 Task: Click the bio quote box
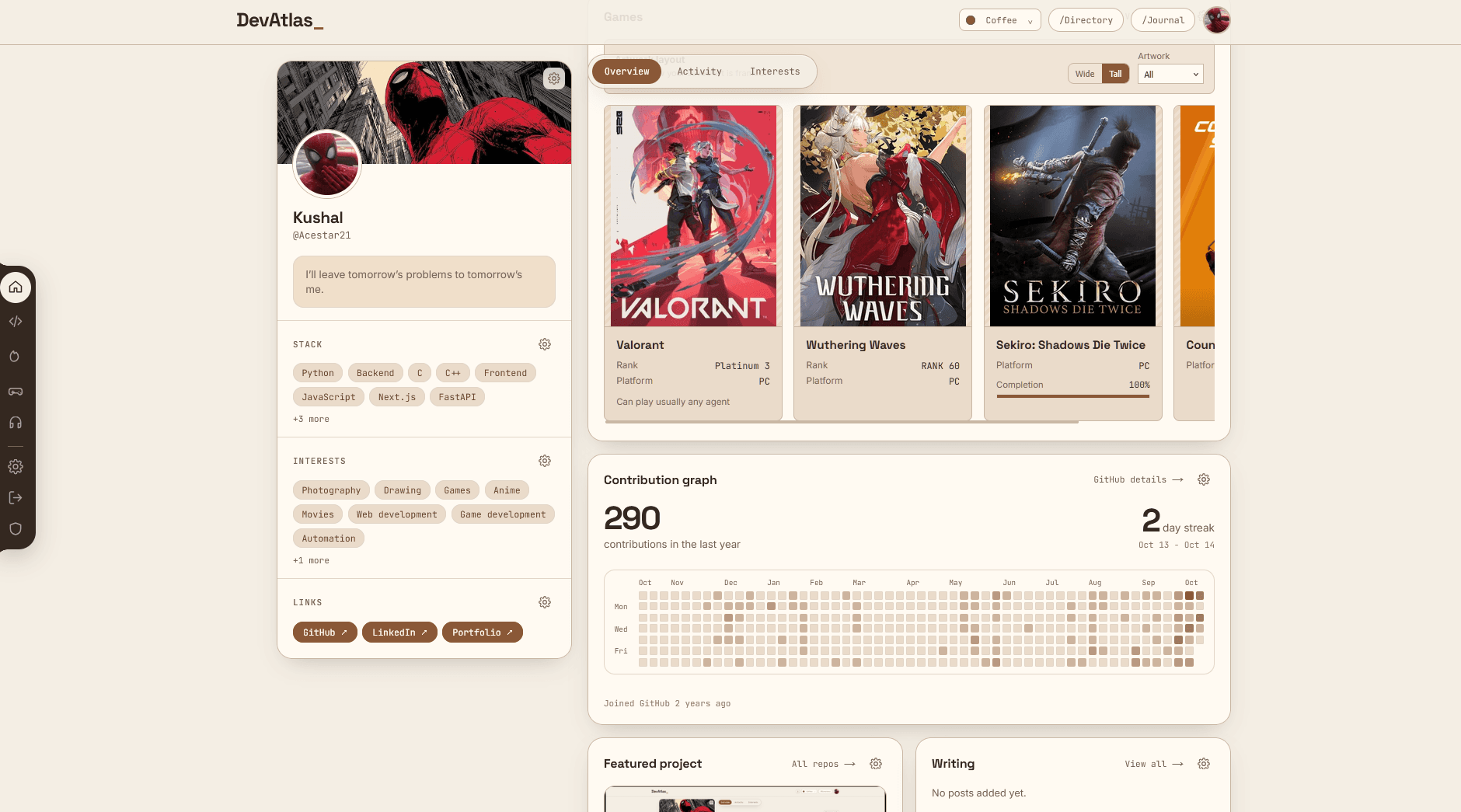(424, 282)
